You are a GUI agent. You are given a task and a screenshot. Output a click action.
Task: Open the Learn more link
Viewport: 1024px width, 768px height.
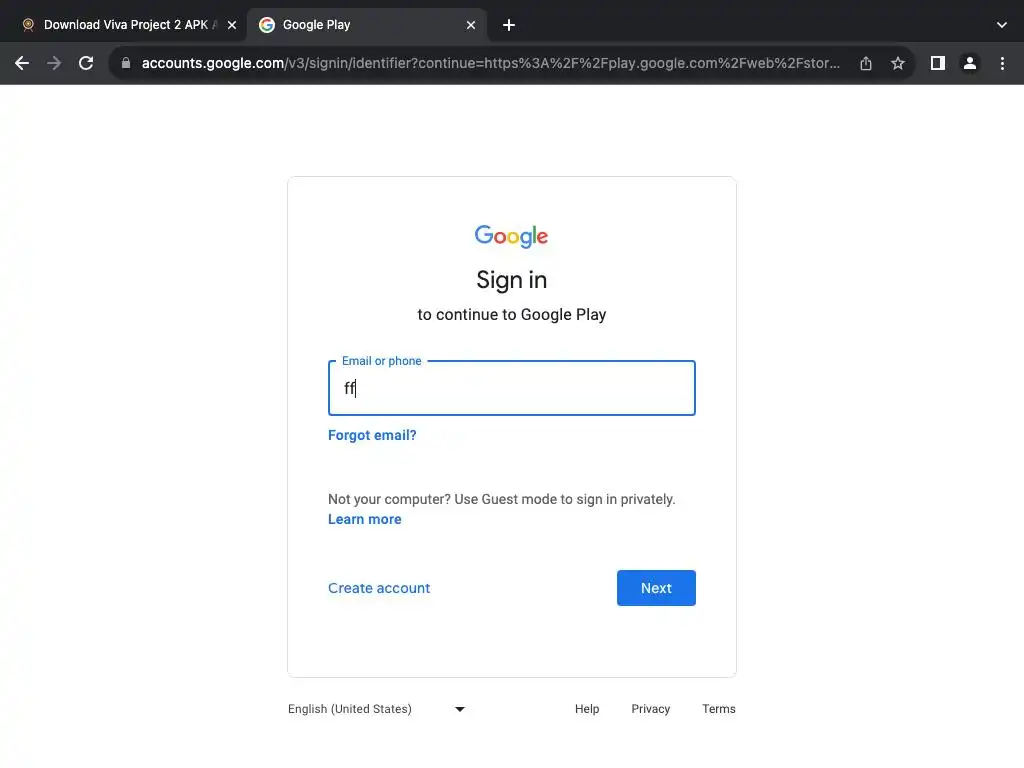364,519
